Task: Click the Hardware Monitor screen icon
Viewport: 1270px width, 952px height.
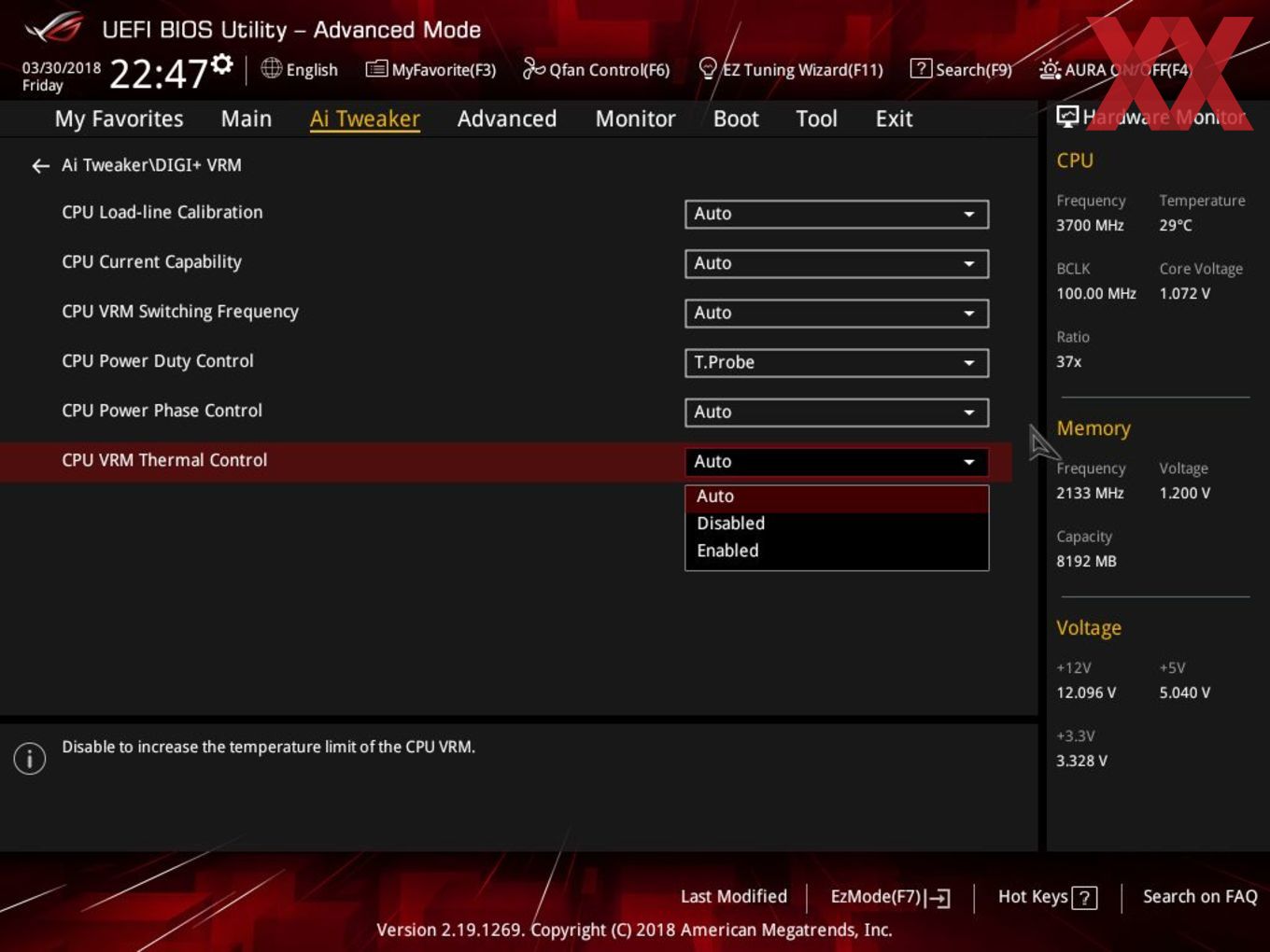Action: coord(1067,117)
